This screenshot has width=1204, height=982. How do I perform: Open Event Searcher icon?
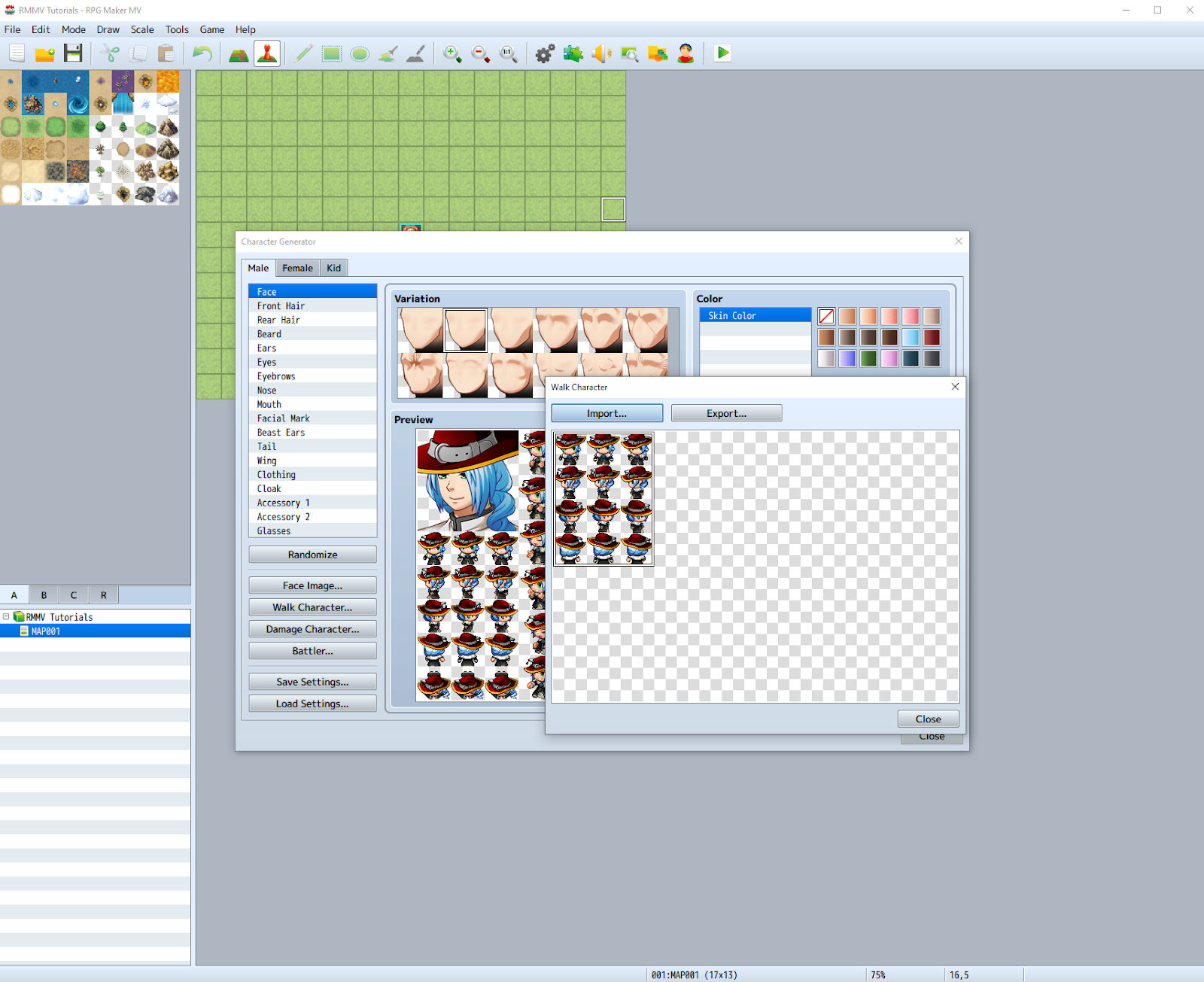pyautogui.click(x=629, y=53)
